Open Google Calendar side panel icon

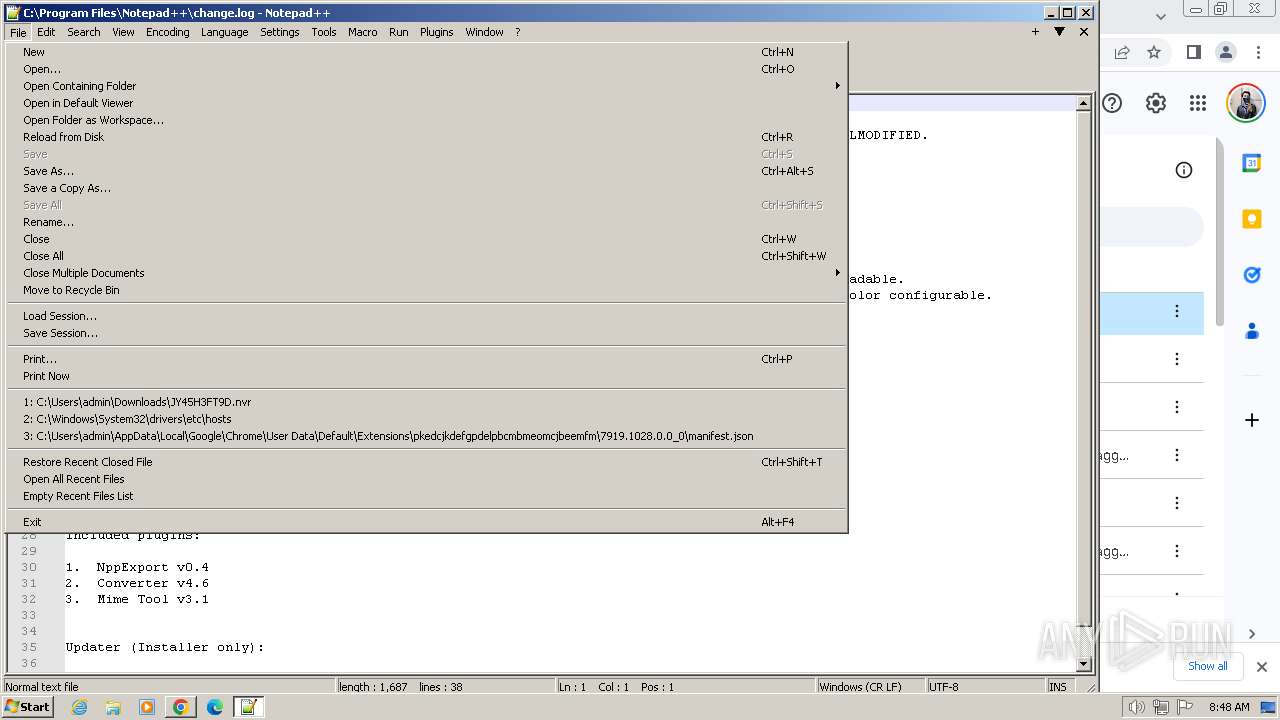pyautogui.click(x=1252, y=163)
